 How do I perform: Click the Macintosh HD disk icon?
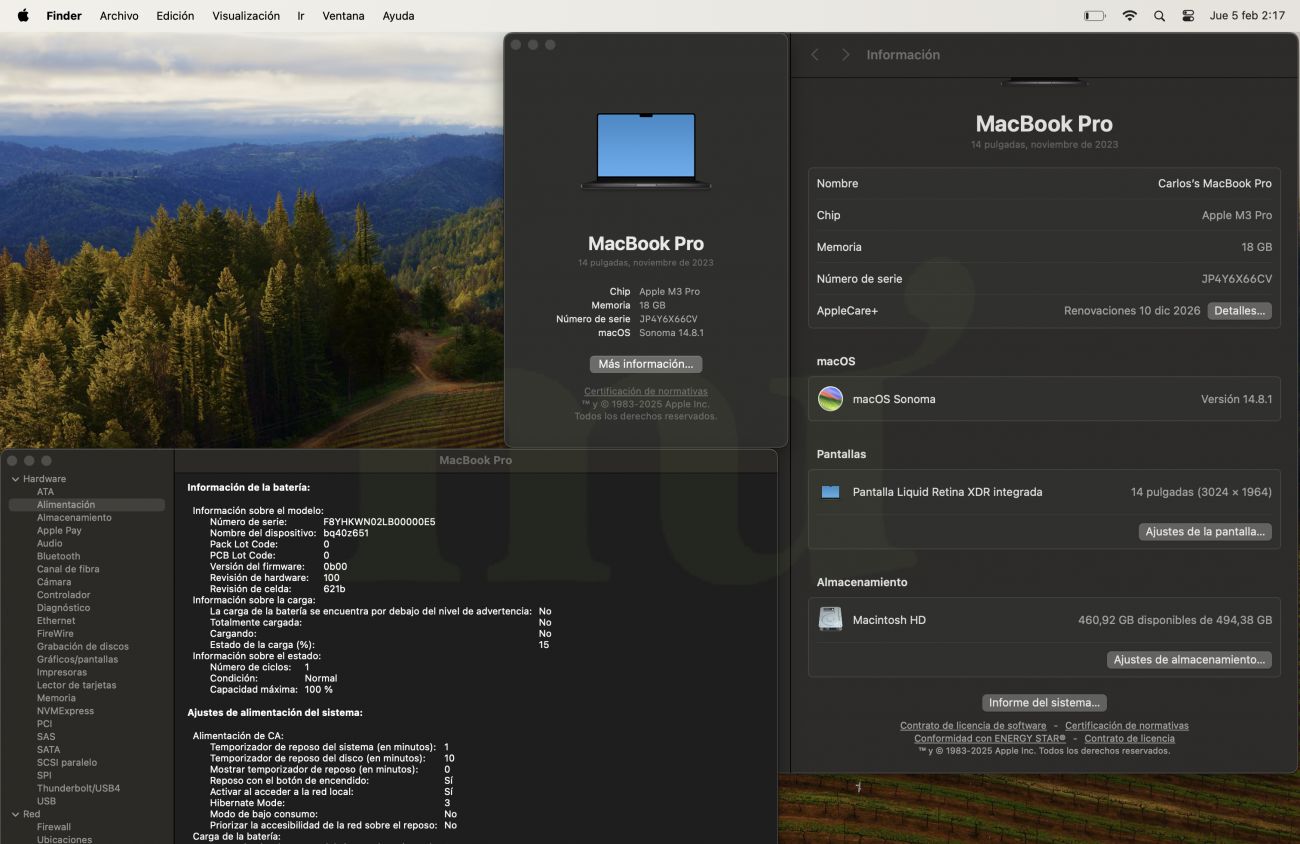pyautogui.click(x=830, y=620)
